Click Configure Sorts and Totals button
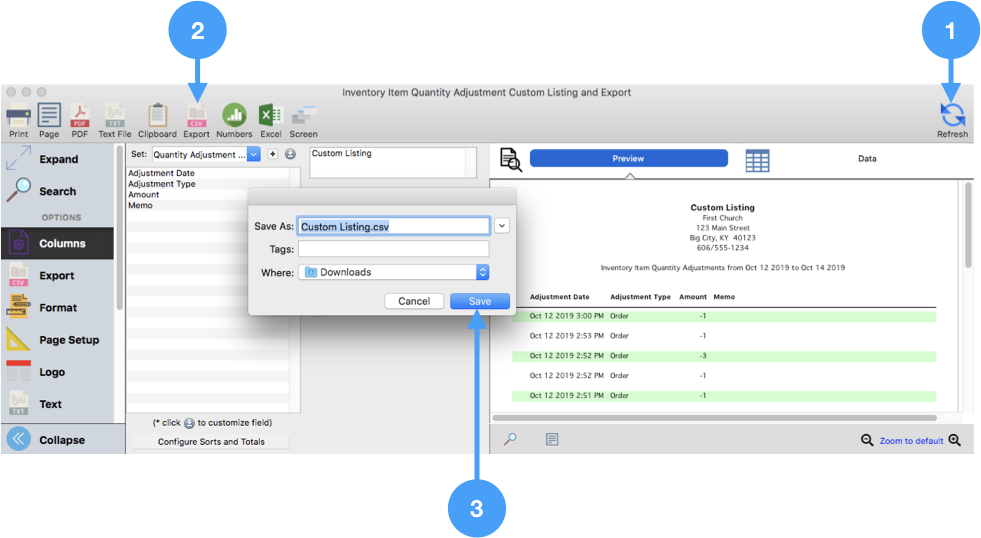981x538 pixels. [211, 441]
